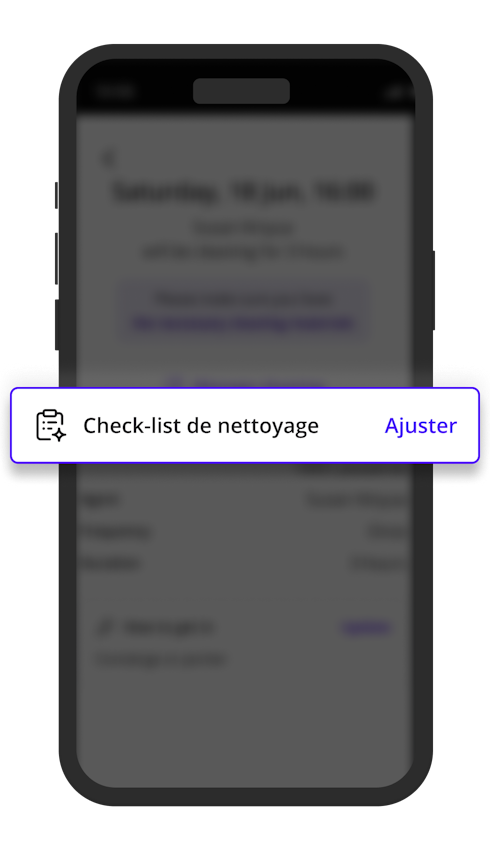
Task: Click the cleaning checklist clipboard icon
Action: [x=51, y=426]
